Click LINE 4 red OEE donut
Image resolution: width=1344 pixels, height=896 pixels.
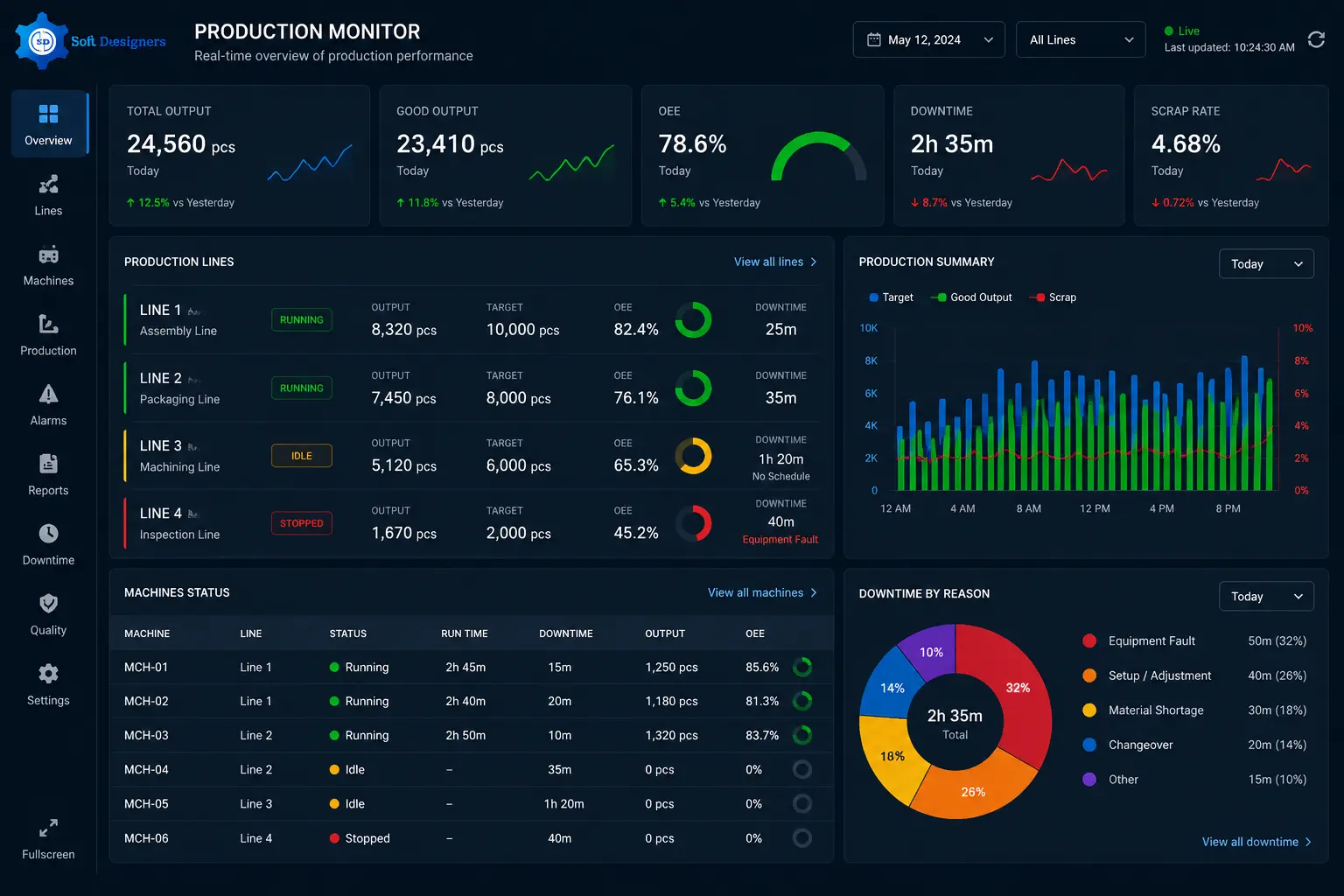point(693,523)
